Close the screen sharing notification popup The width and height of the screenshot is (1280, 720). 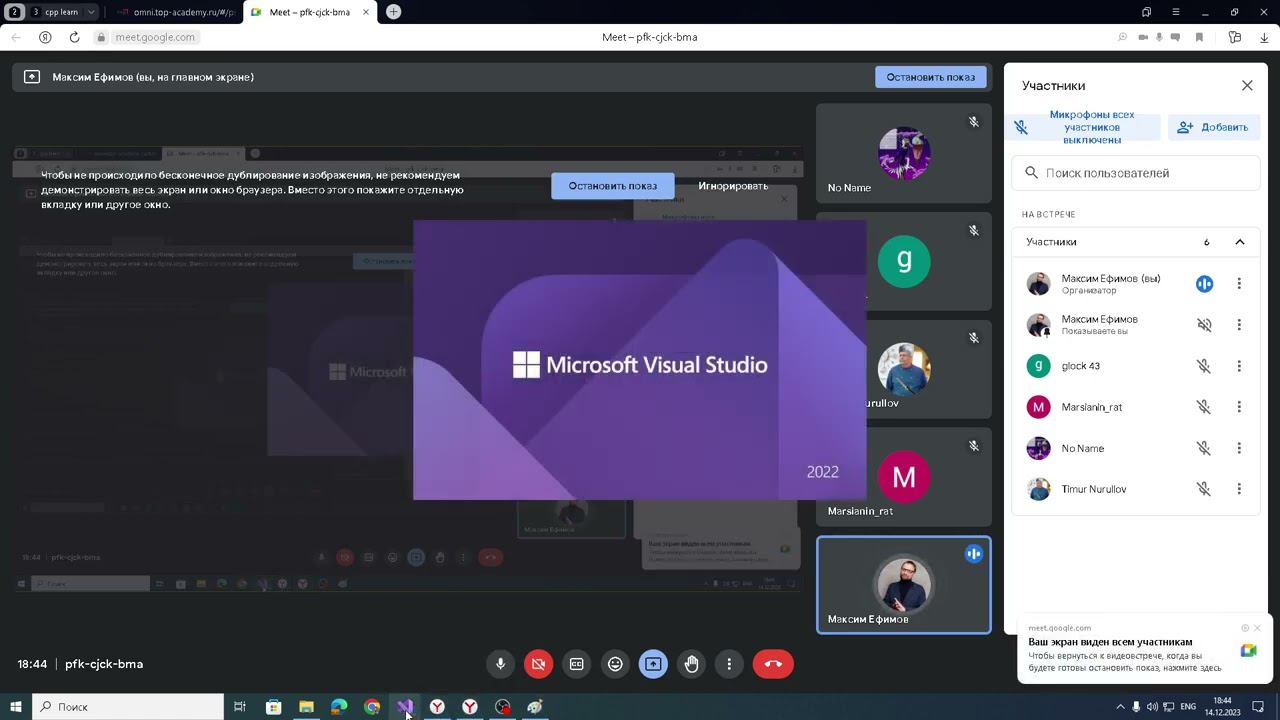(x=1257, y=628)
